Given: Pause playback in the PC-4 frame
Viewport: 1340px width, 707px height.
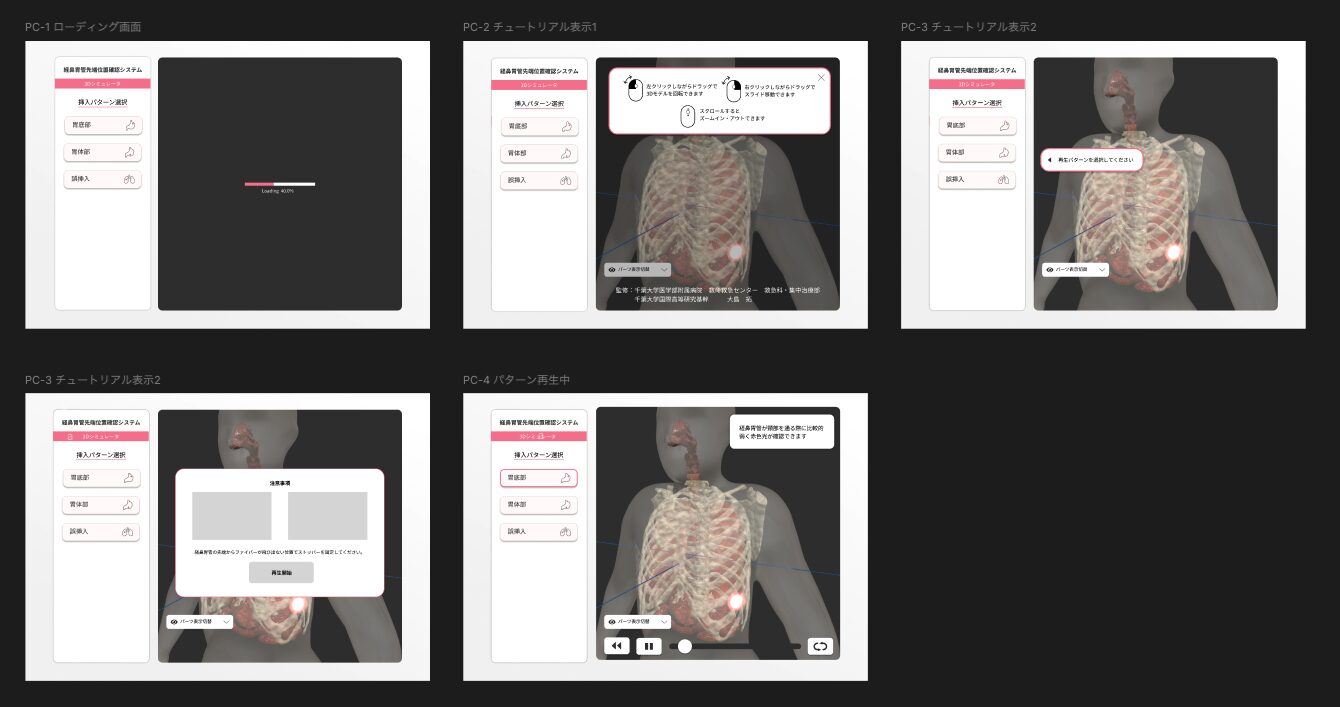Looking at the screenshot, I should point(648,646).
